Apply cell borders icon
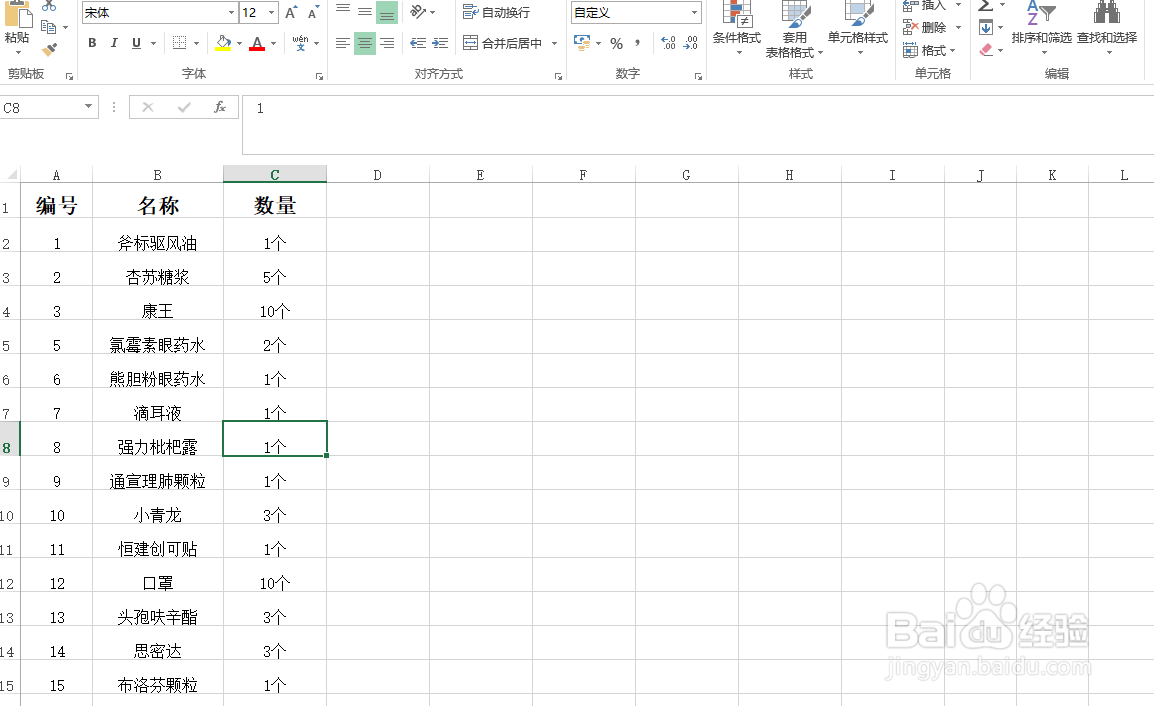The height and width of the screenshot is (706, 1154). (180, 43)
